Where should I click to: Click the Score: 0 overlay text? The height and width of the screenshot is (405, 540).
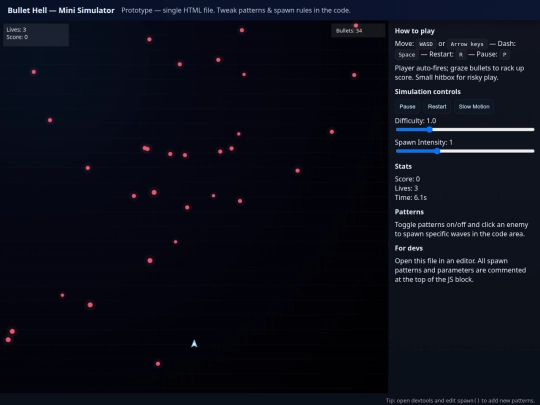point(17,37)
